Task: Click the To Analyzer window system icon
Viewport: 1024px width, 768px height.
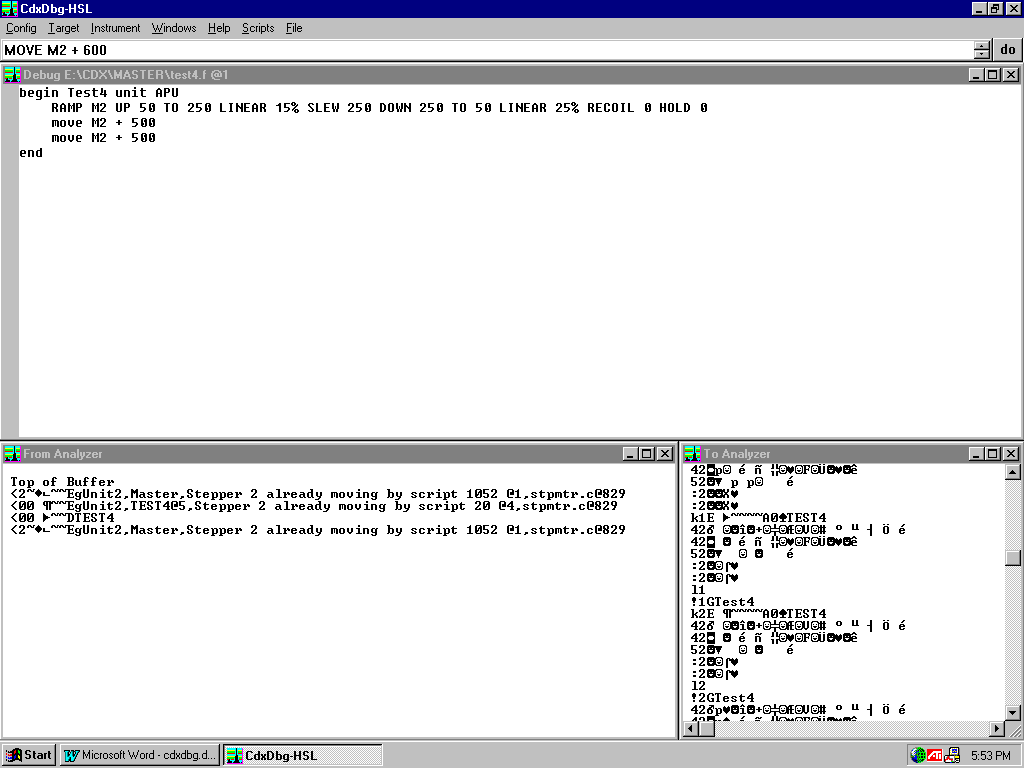Action: (692, 453)
